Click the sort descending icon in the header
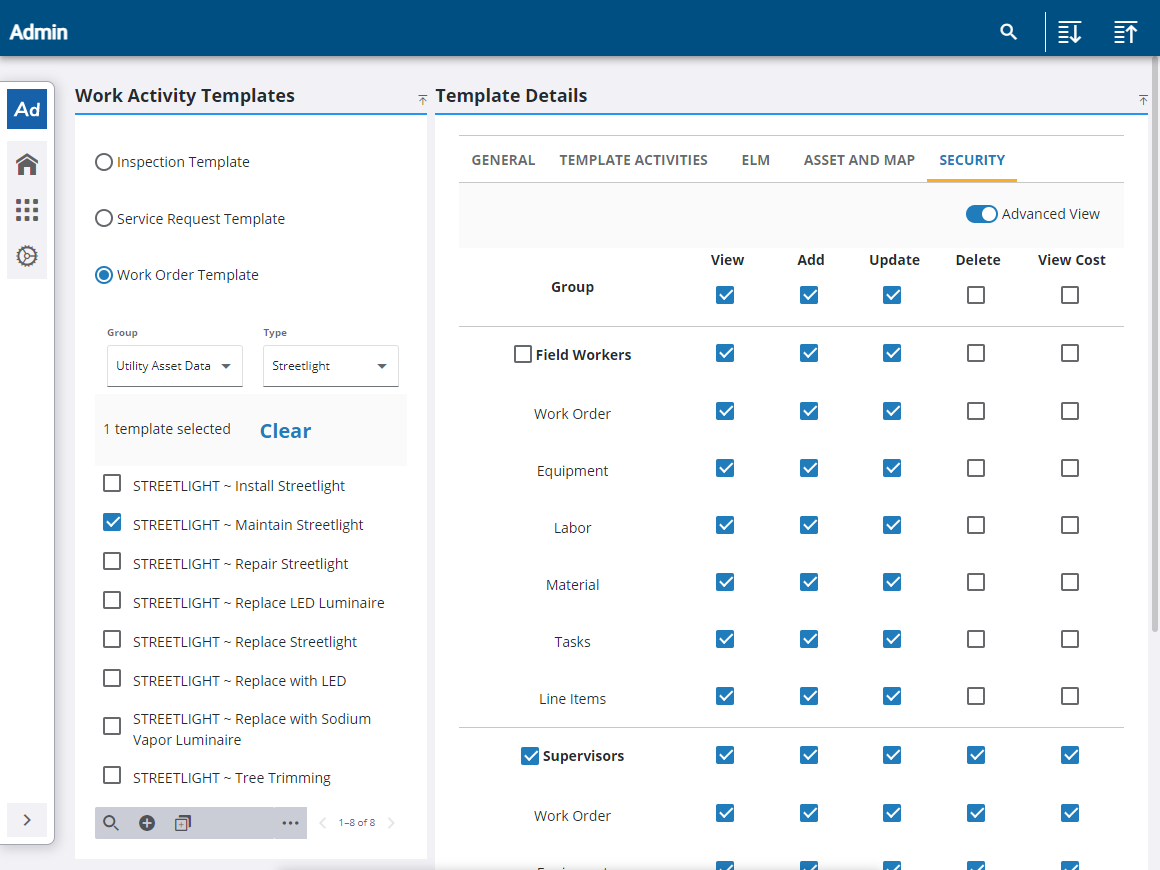 pyautogui.click(x=1069, y=32)
